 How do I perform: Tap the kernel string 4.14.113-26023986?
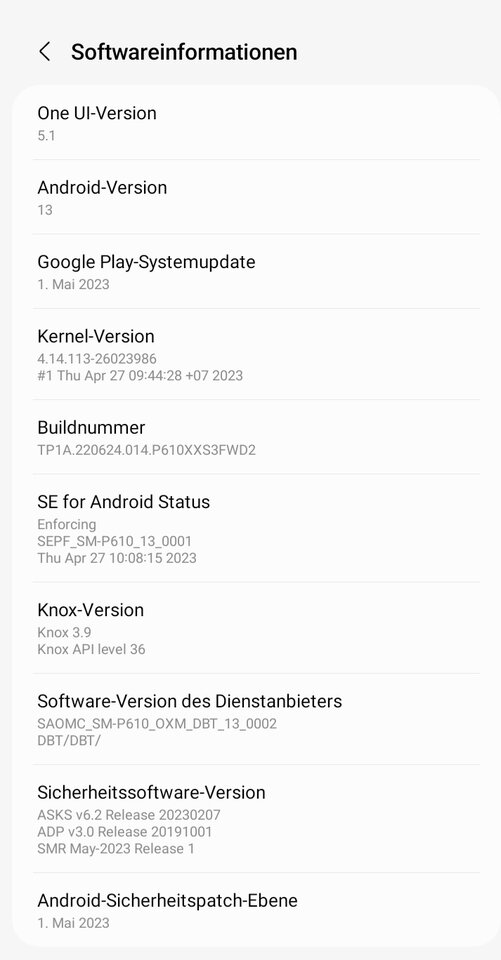coord(97,358)
